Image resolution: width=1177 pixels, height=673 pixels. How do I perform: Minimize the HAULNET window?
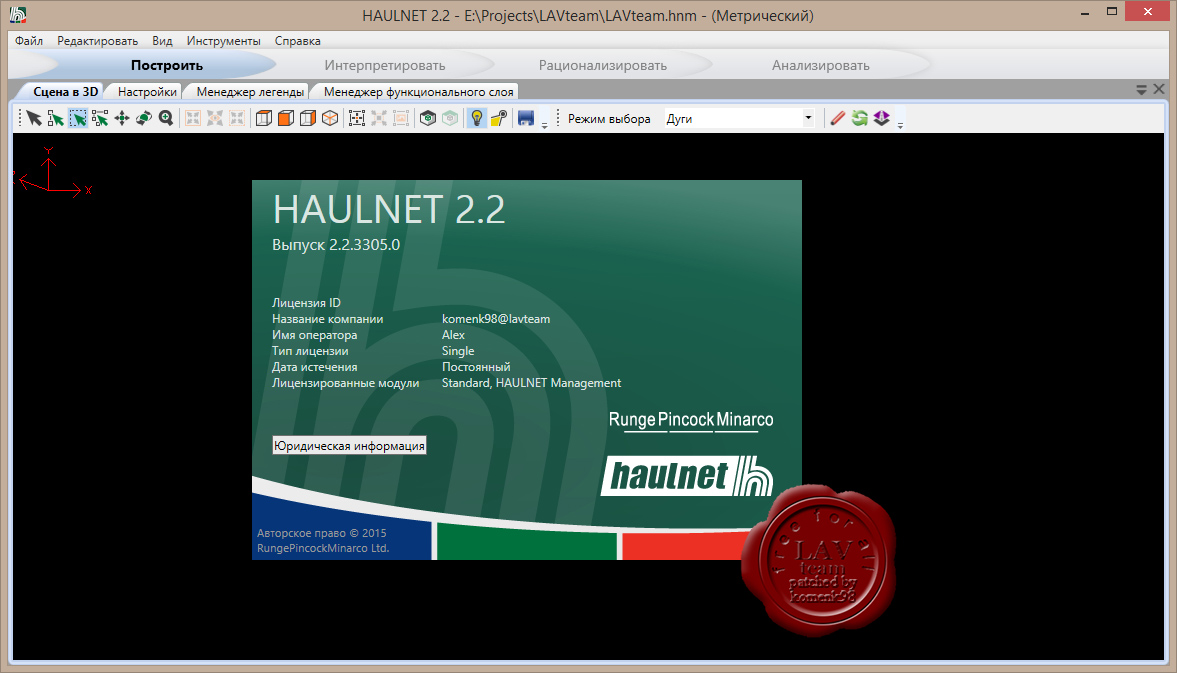(1085, 14)
